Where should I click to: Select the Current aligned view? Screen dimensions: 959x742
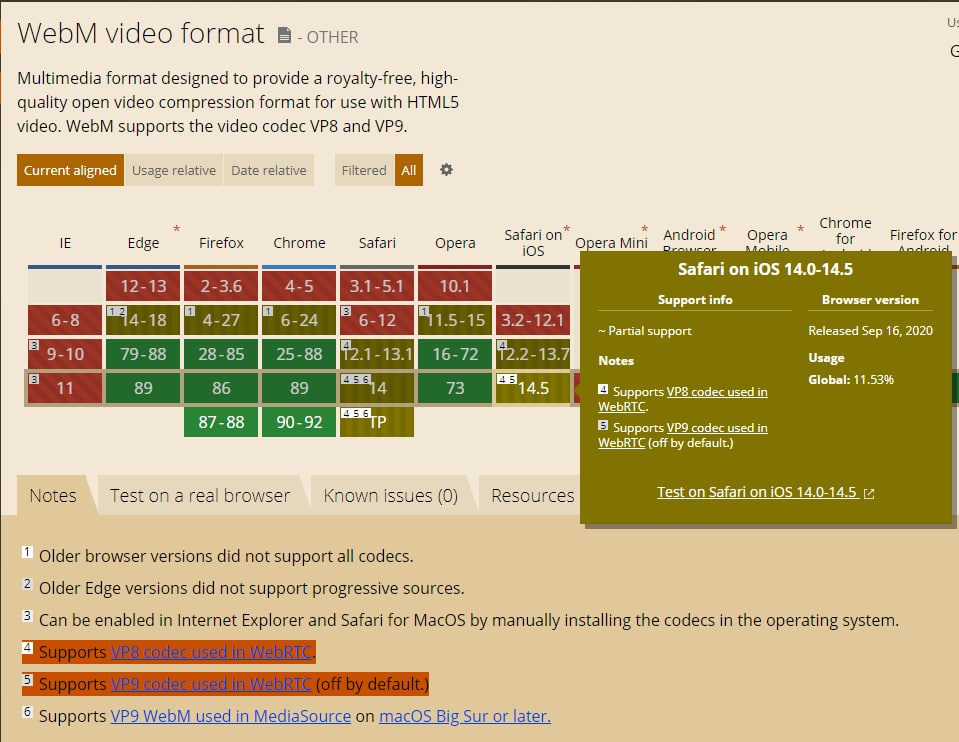tap(70, 170)
